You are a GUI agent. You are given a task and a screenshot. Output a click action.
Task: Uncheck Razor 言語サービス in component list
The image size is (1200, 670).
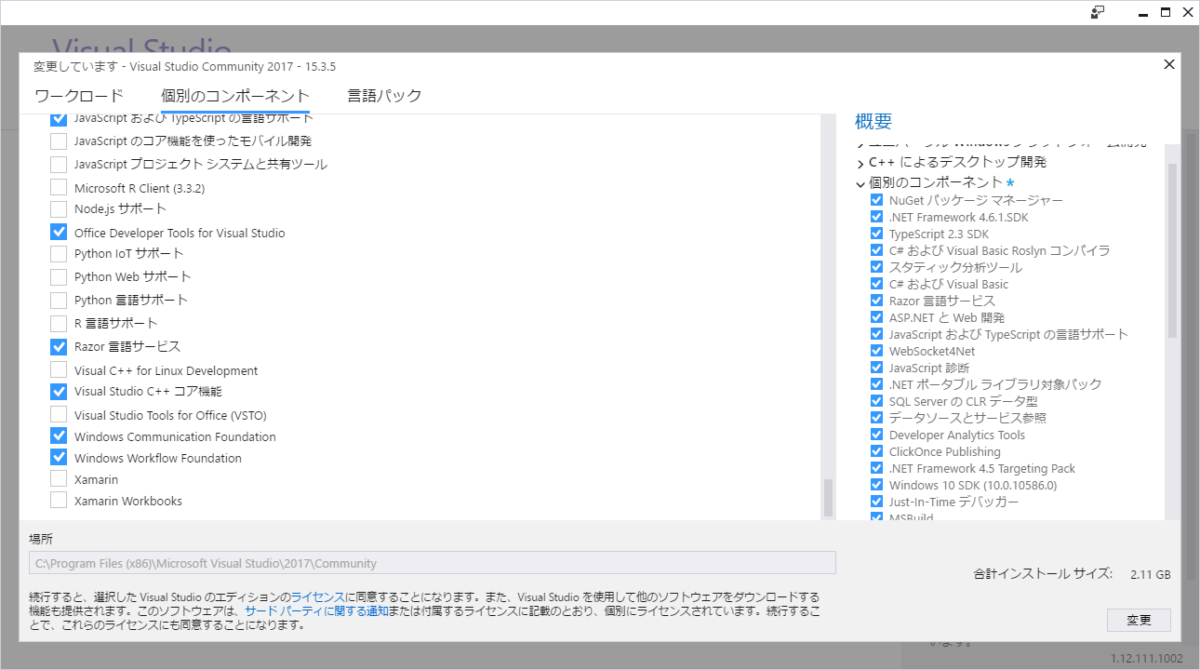58,347
